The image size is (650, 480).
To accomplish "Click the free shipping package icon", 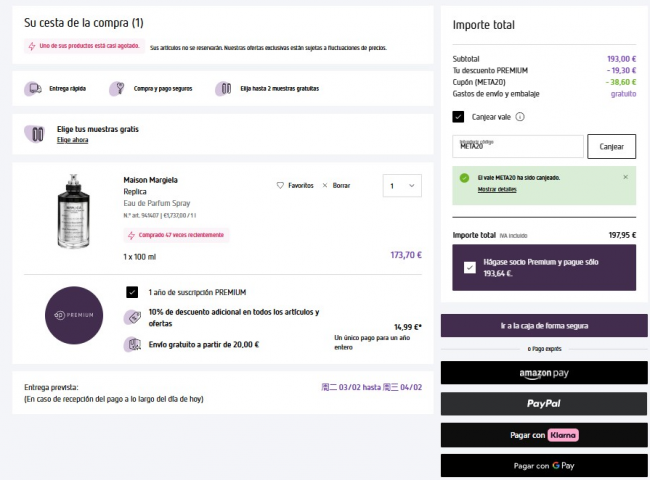I will pyautogui.click(x=132, y=345).
